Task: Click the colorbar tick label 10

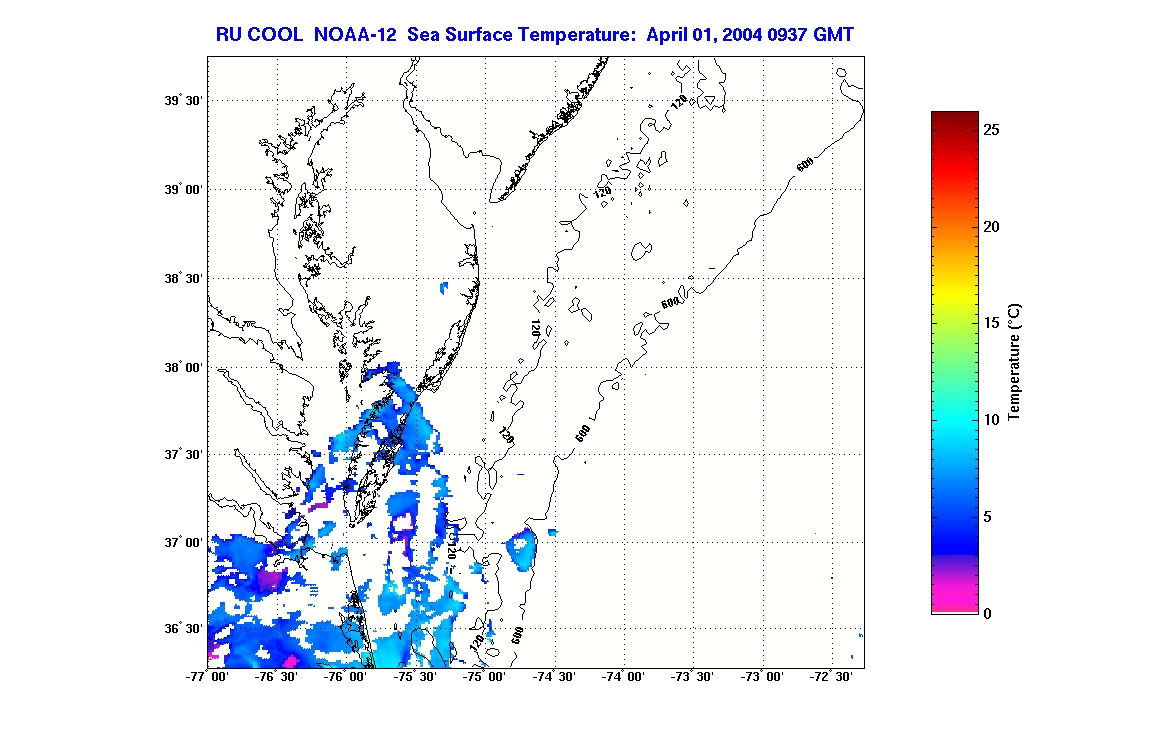Action: [992, 420]
